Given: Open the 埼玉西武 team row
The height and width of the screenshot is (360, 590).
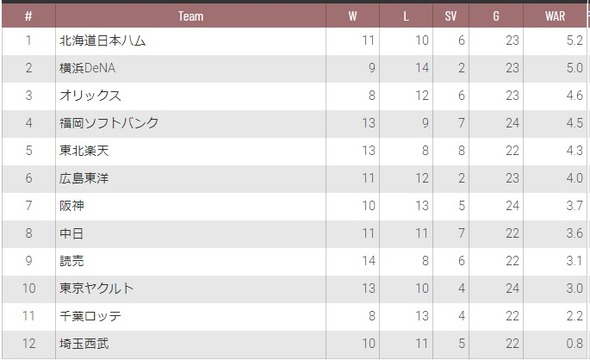Looking at the screenshot, I should [294, 343].
